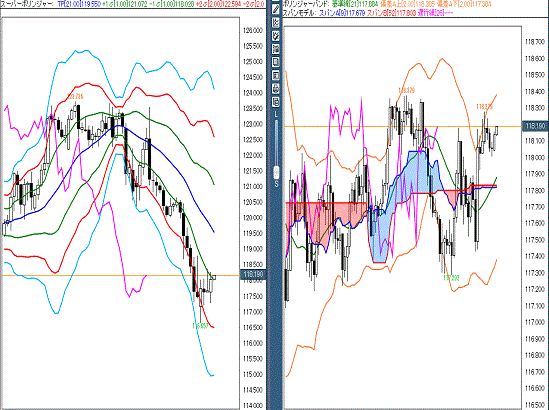Click the 118.700 price axis label
The image size is (549, 410).
[535, 42]
